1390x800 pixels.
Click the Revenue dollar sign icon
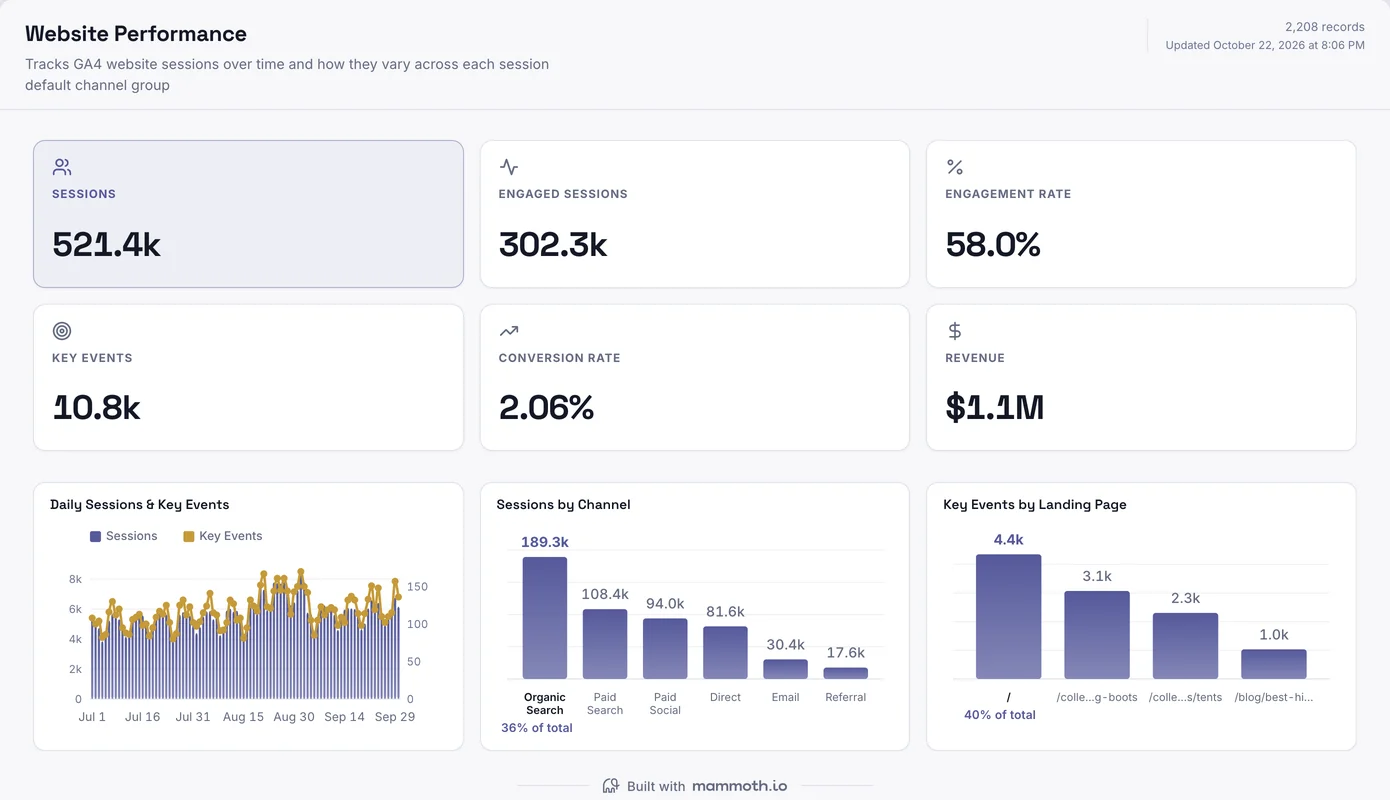pos(955,331)
